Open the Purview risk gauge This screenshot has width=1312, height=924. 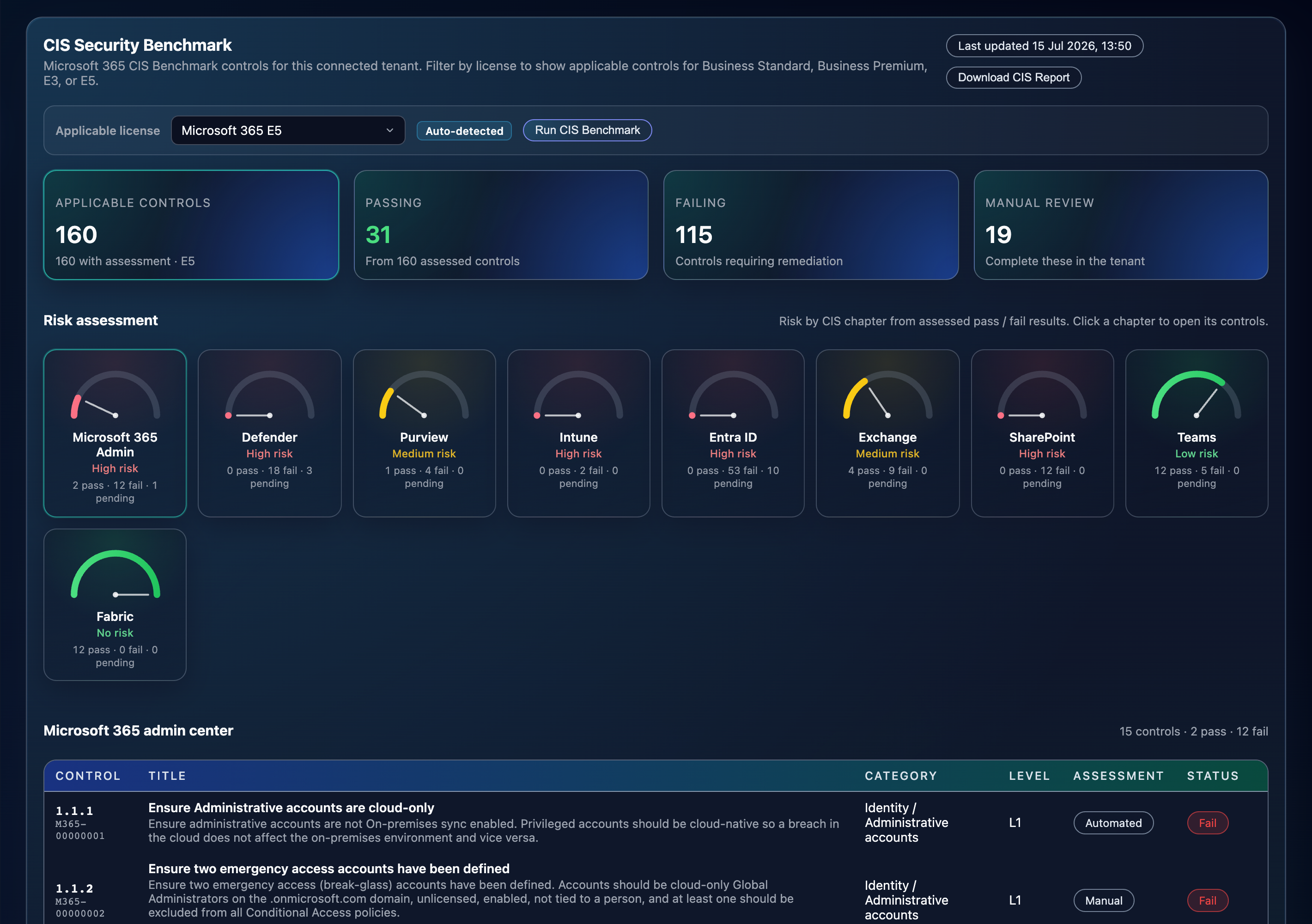(x=424, y=433)
